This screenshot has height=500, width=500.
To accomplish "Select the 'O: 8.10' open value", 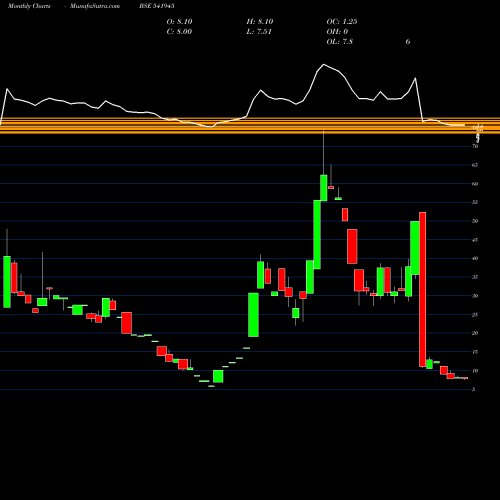I will [x=179, y=22].
